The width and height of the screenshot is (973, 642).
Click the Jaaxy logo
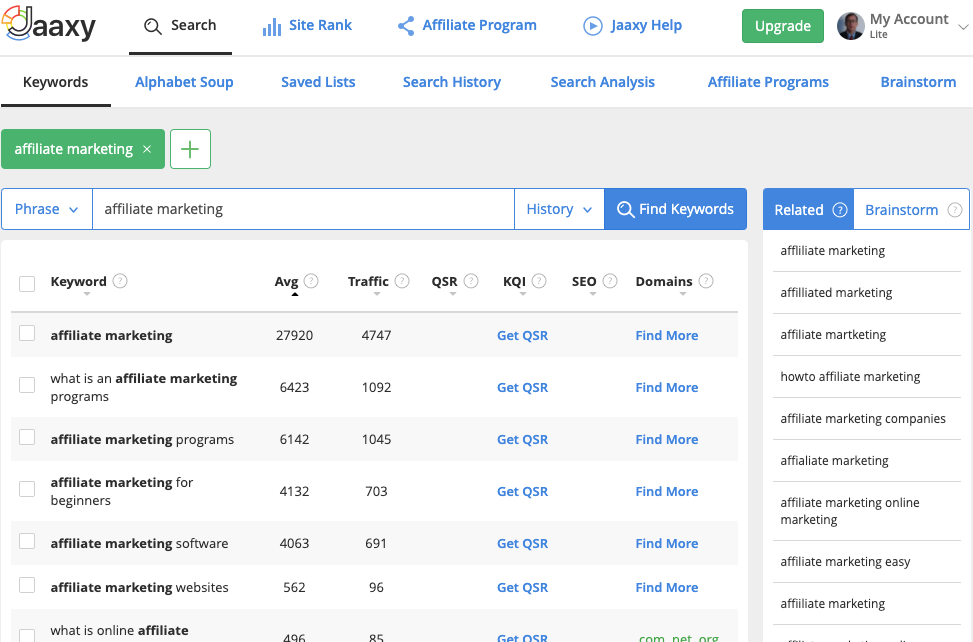48,25
